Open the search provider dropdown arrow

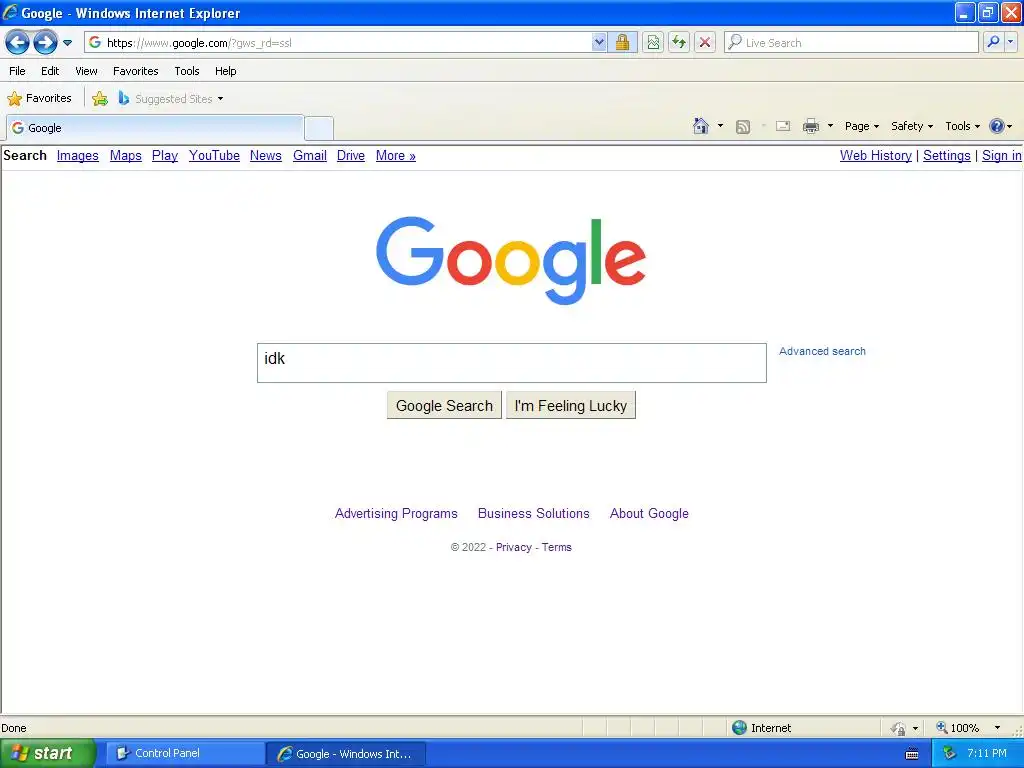coord(1010,42)
